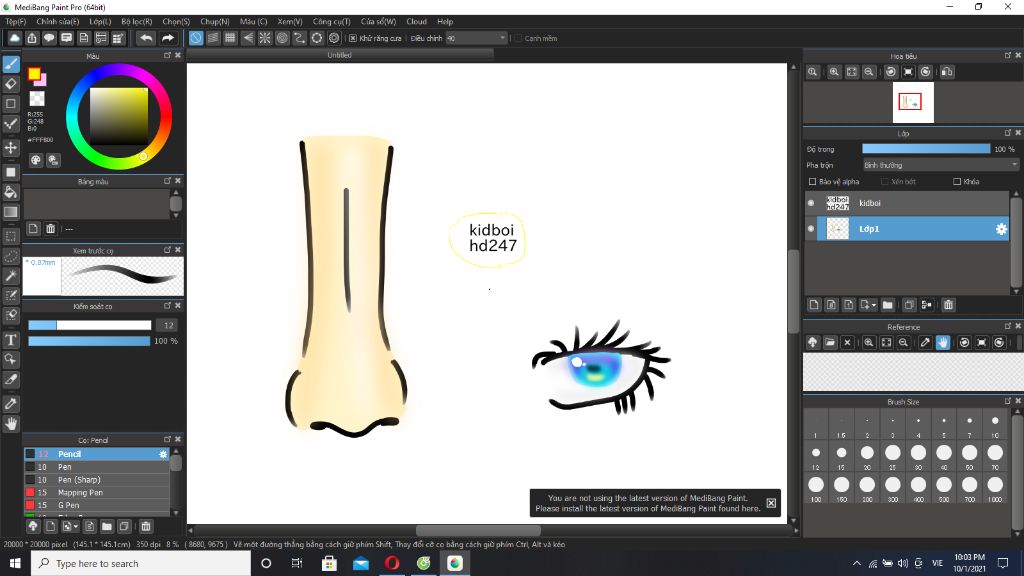Screen dimensions: 1024x576
Task: Select the Gradient tool
Action: coord(11,212)
